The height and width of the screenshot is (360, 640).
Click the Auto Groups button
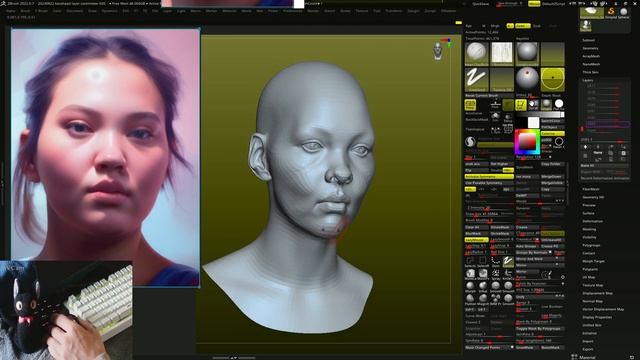527,246
